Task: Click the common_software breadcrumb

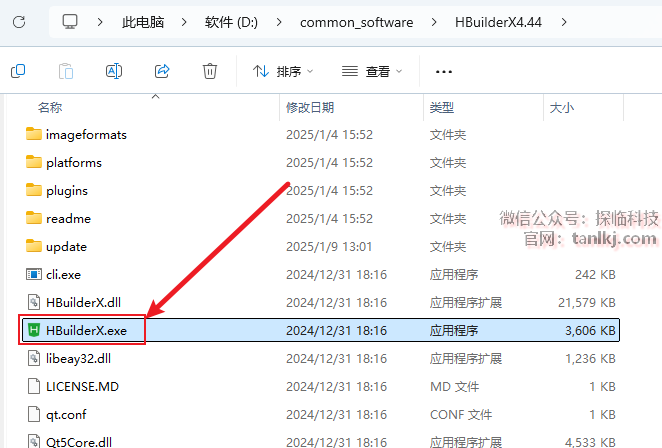Action: [x=357, y=22]
